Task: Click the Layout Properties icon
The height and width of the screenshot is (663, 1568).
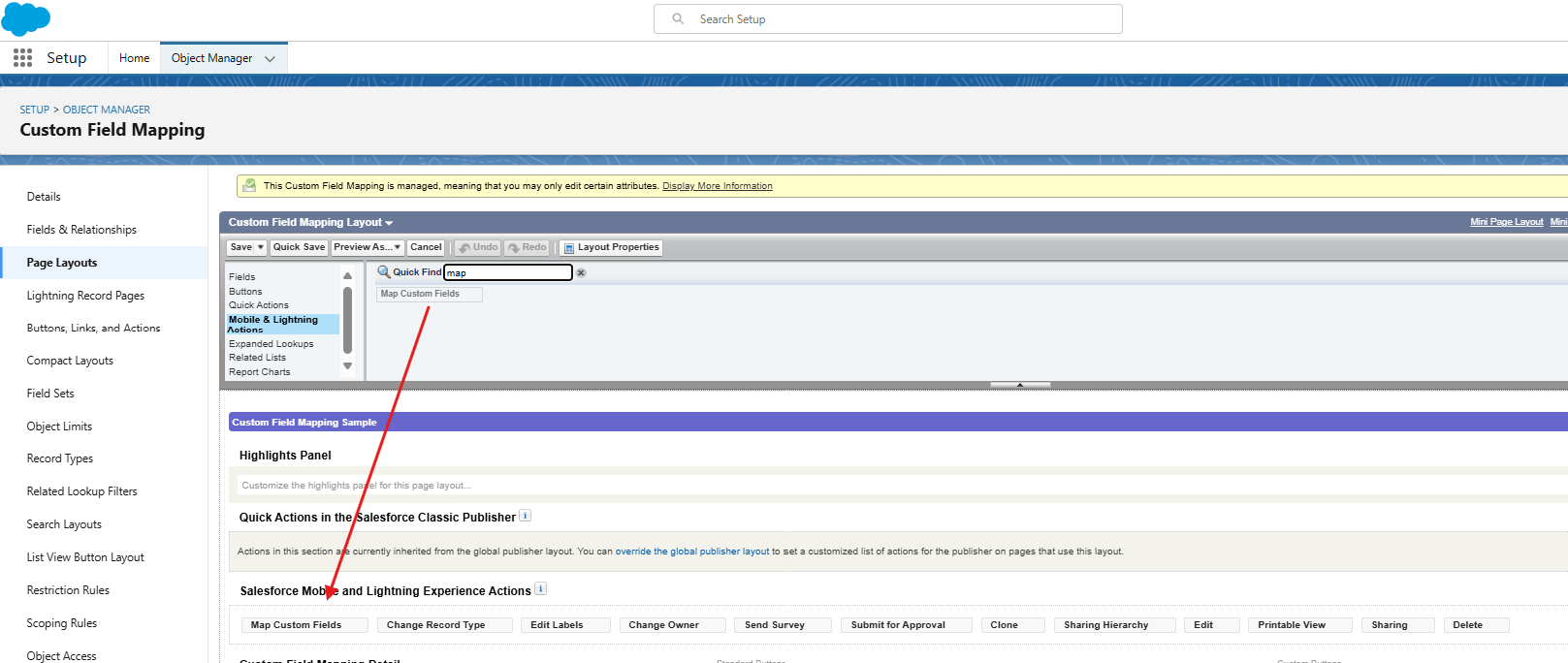Action: 569,248
